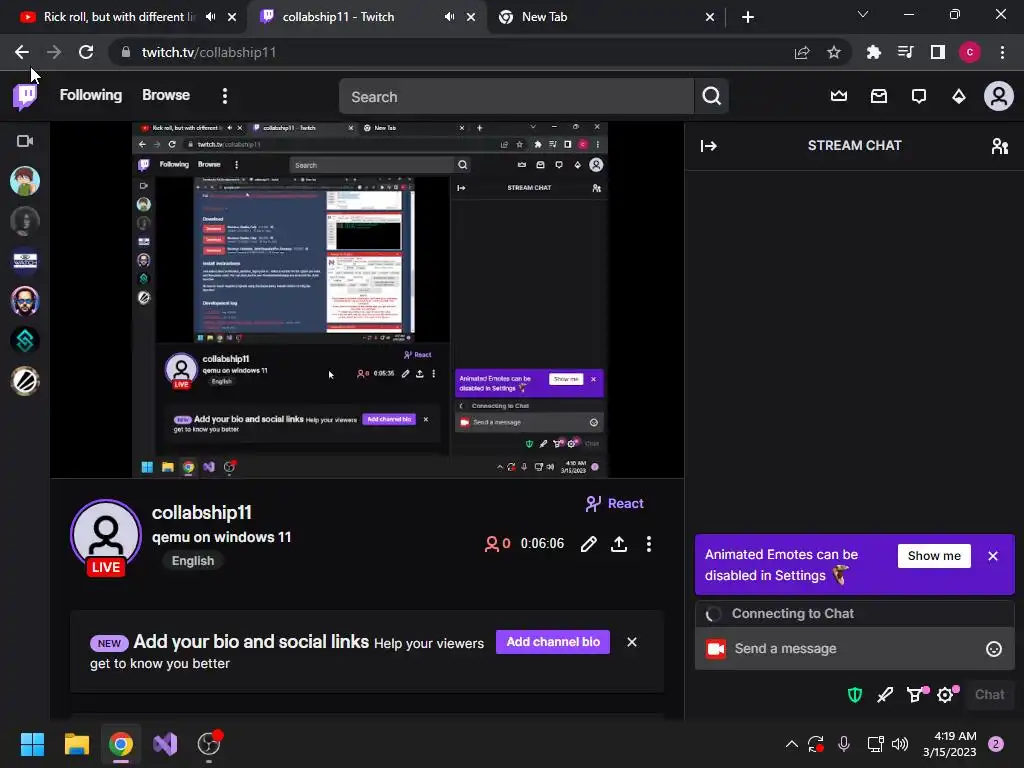
Task: Dismiss the bio and social links banner
Action: [x=632, y=642]
